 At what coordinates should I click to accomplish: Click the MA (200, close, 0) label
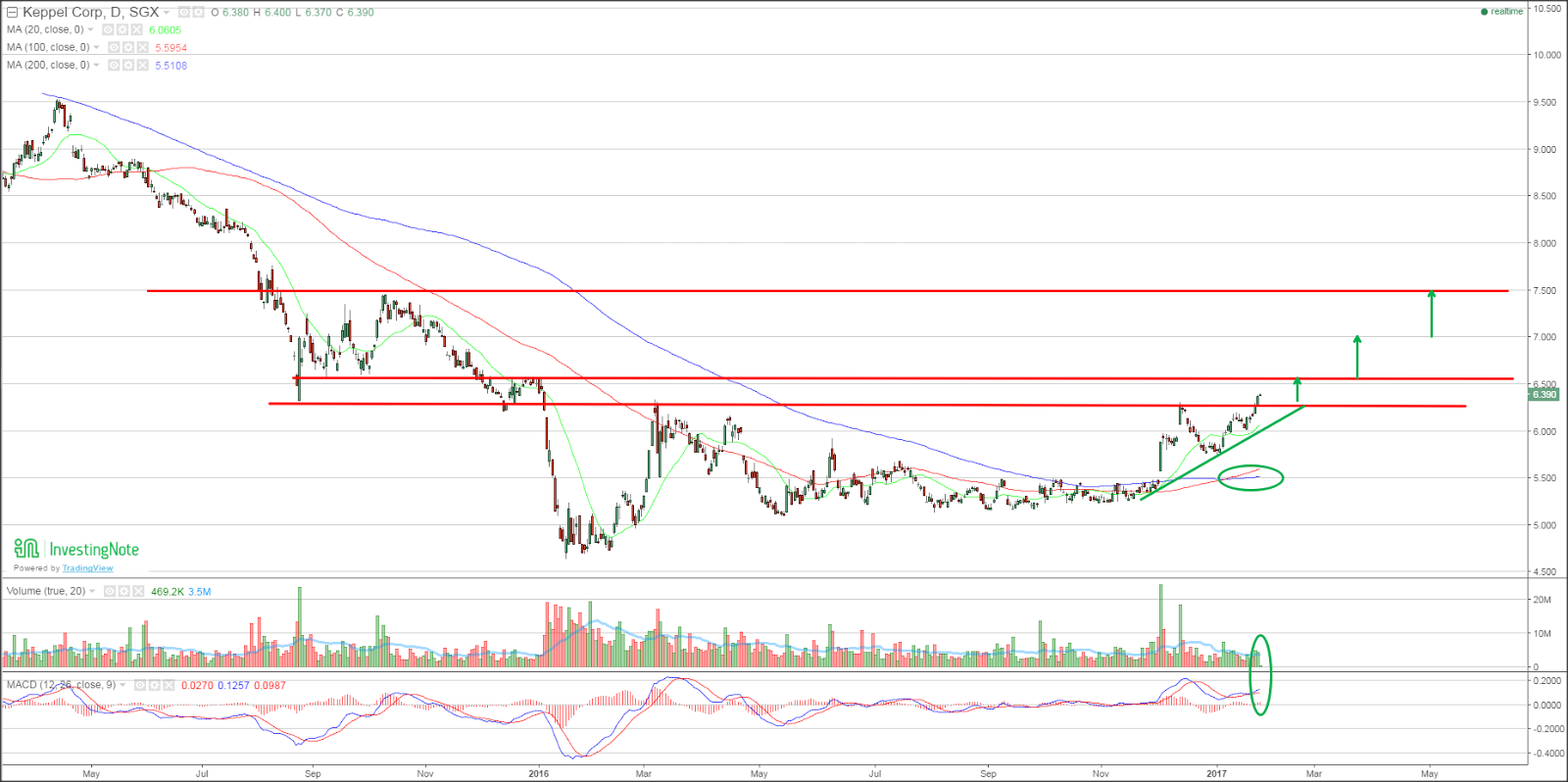(x=48, y=65)
